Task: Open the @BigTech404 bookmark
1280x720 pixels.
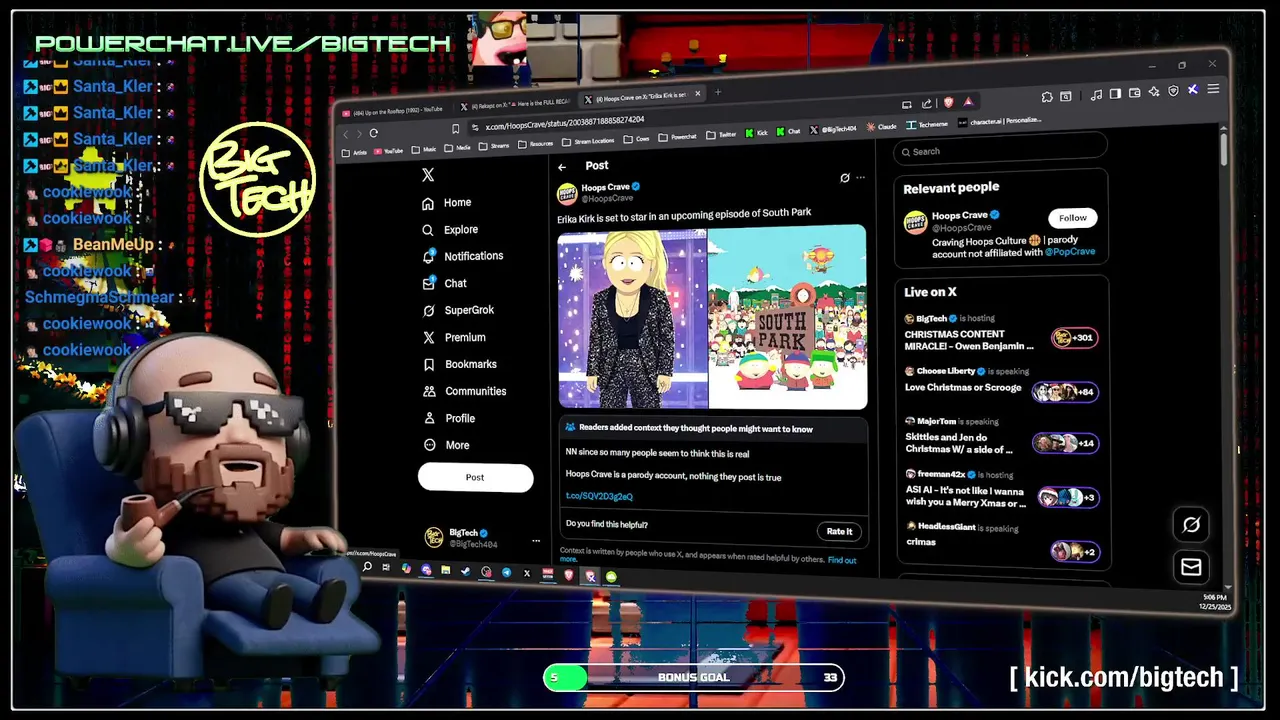Action: pyautogui.click(x=832, y=129)
